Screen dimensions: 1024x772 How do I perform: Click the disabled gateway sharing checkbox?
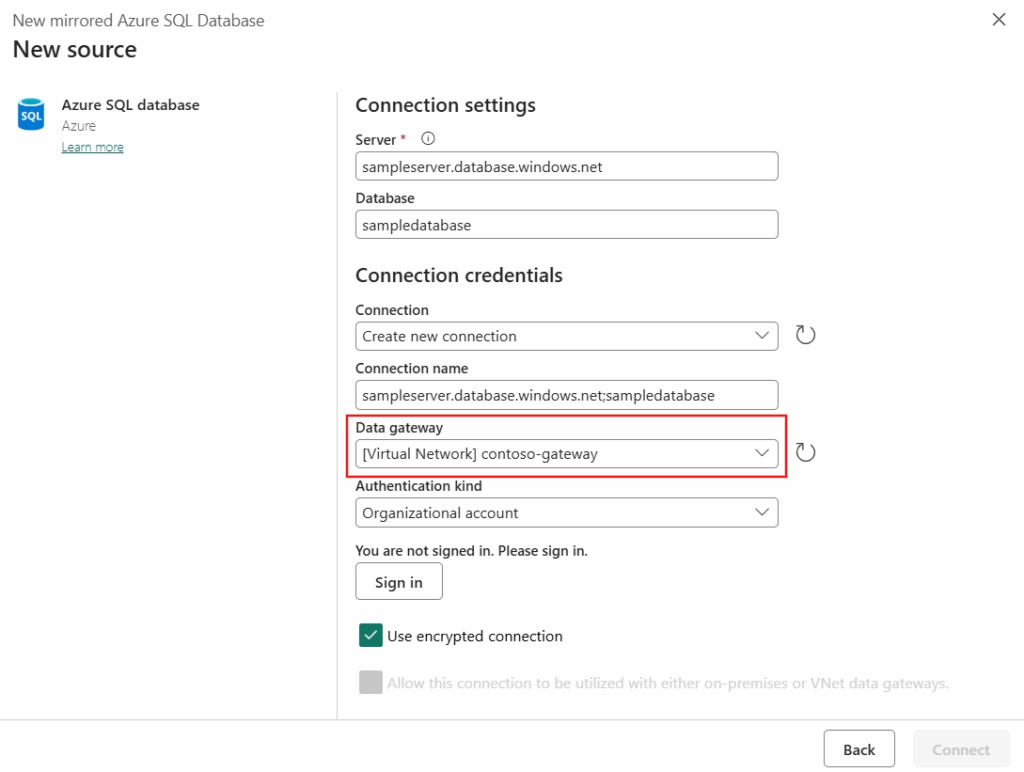click(x=370, y=683)
